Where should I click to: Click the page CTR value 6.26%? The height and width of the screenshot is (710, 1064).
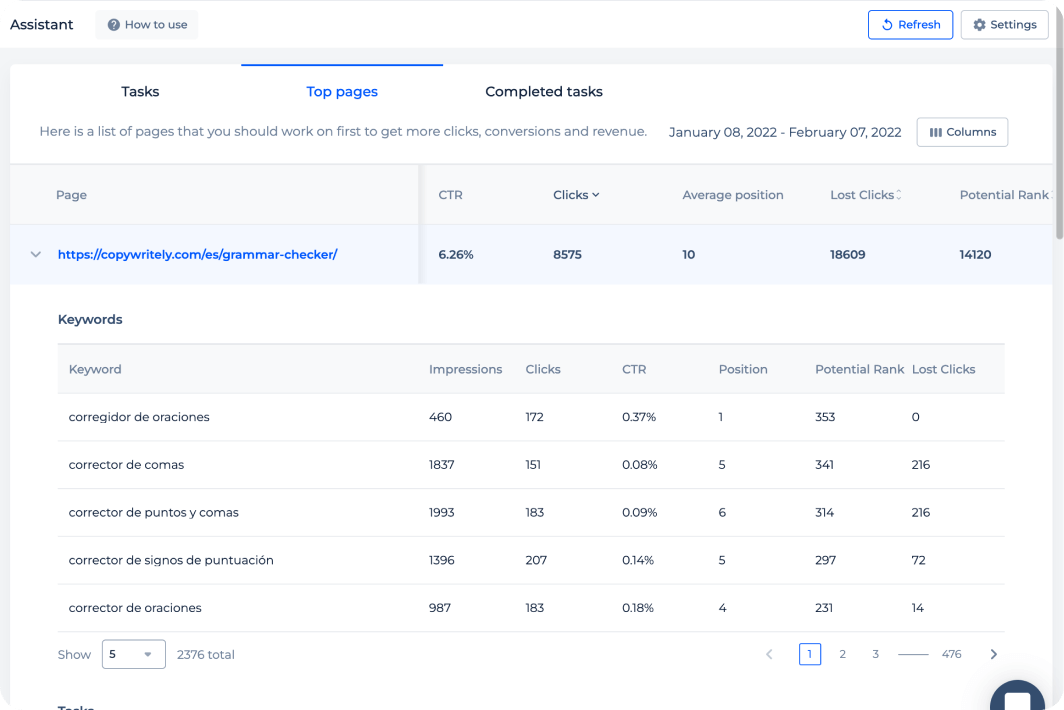456,255
